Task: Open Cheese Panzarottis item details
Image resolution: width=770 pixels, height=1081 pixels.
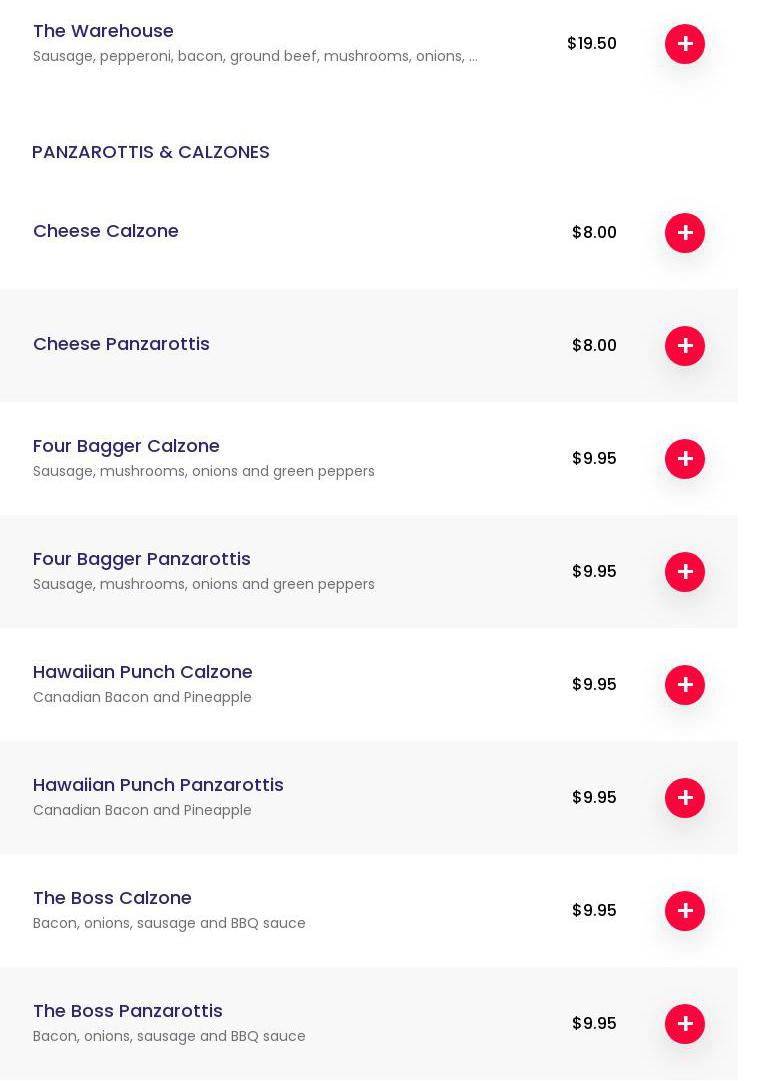Action: click(121, 344)
